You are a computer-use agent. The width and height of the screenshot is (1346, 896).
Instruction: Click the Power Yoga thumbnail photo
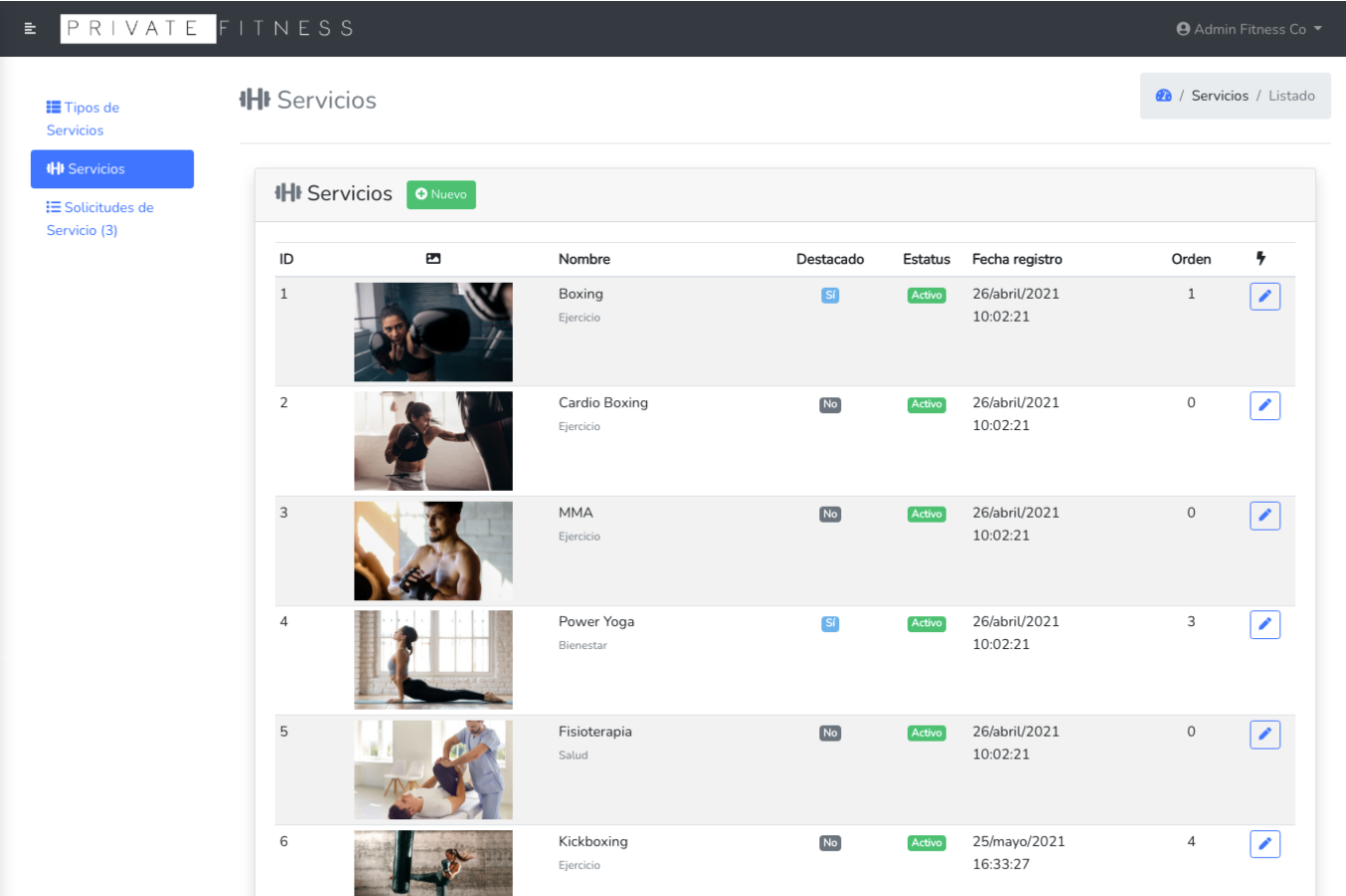click(433, 660)
